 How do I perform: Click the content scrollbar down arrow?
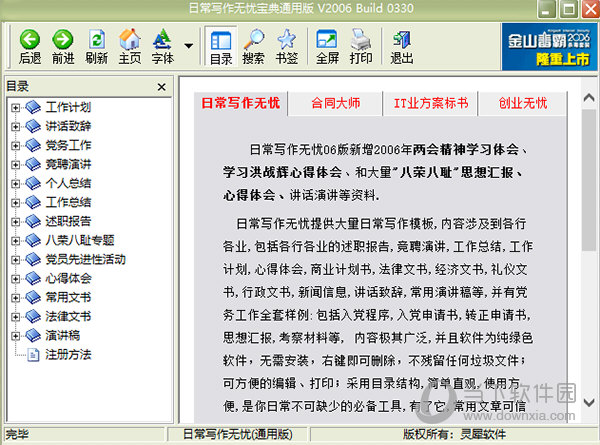click(589, 402)
